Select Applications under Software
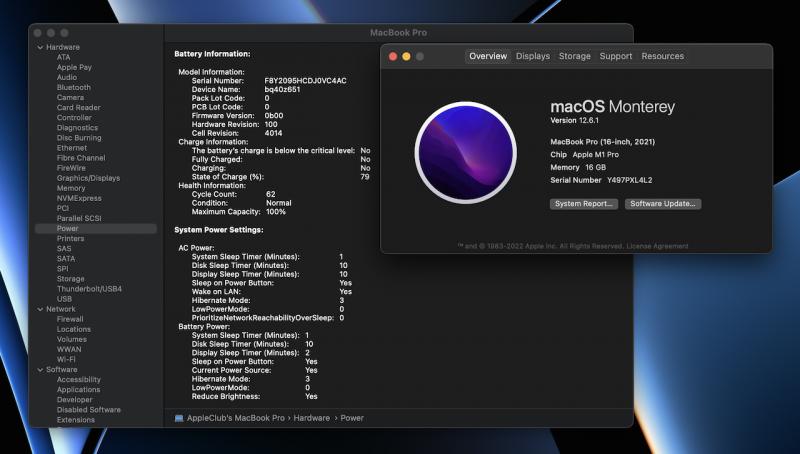Viewport: 800px width, 454px height. point(78,390)
